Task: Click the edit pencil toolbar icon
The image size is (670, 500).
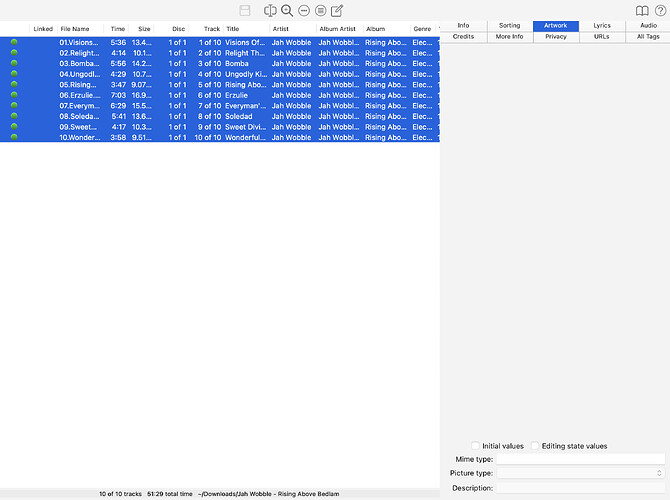Action: pos(337,10)
